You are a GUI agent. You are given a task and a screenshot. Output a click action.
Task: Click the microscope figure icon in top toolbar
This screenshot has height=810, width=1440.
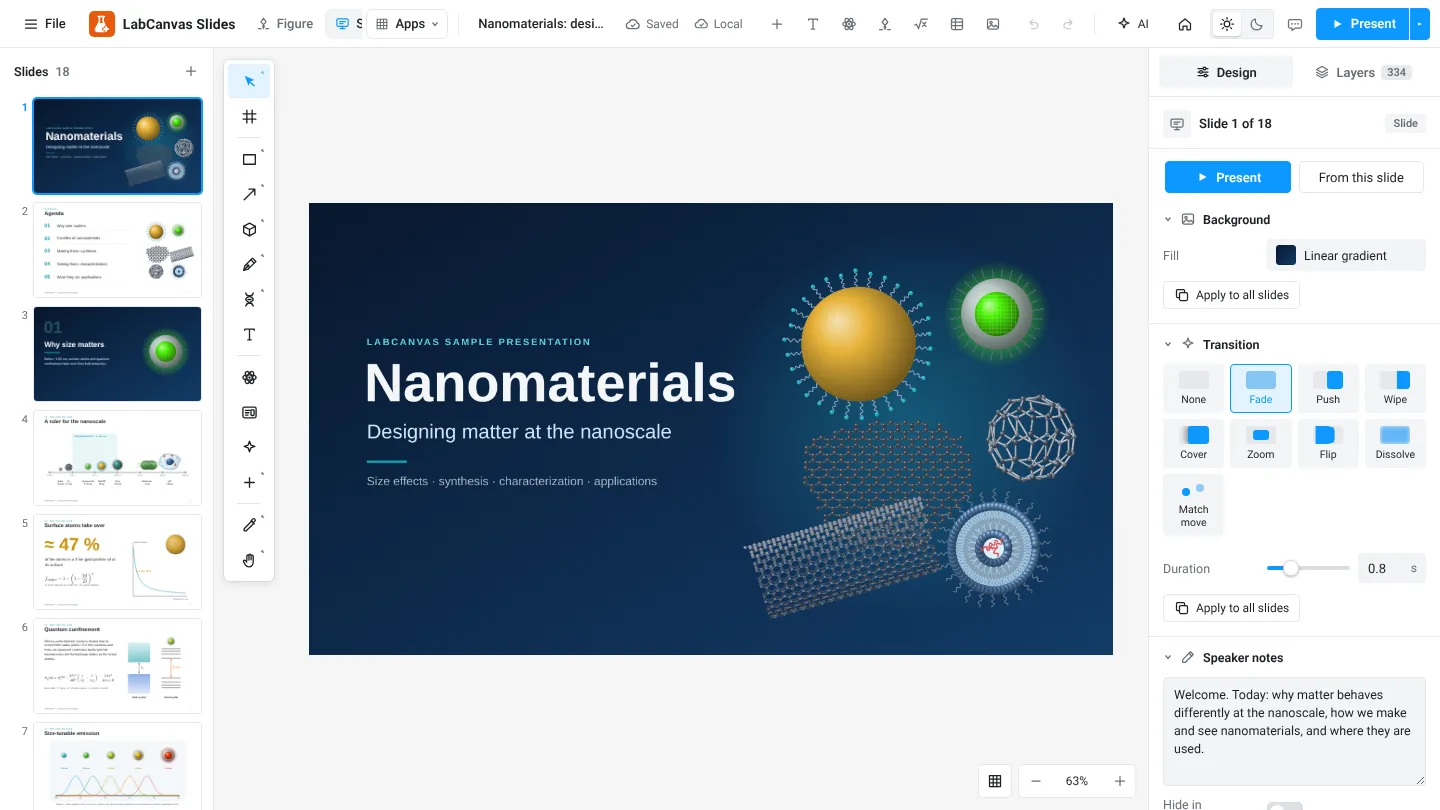[x=885, y=24]
